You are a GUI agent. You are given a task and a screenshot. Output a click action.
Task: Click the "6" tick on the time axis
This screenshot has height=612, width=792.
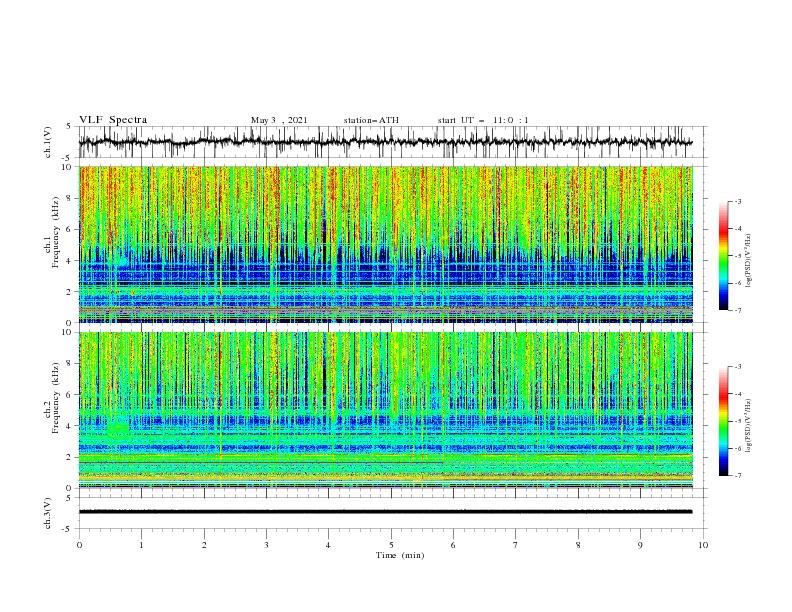click(453, 545)
